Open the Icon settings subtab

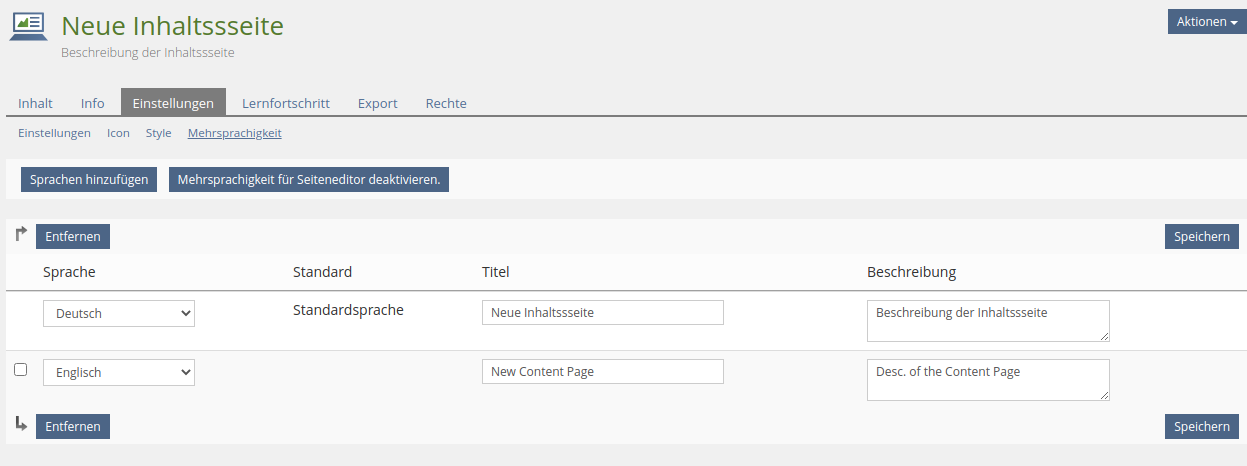[118, 133]
